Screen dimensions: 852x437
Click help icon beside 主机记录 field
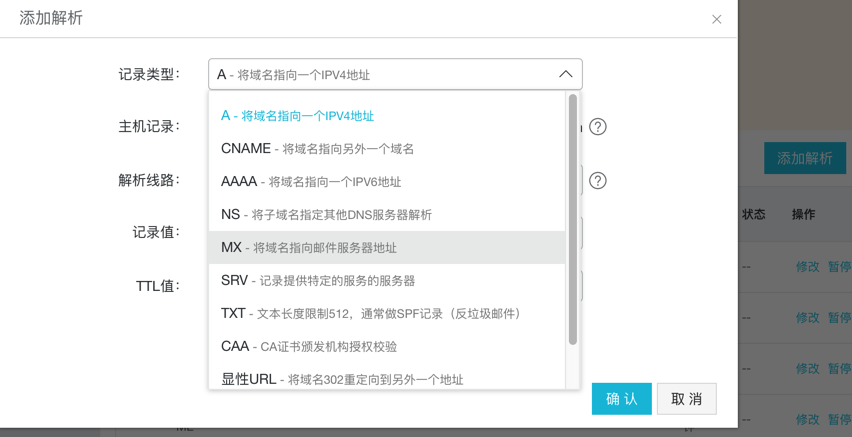pyautogui.click(x=598, y=127)
